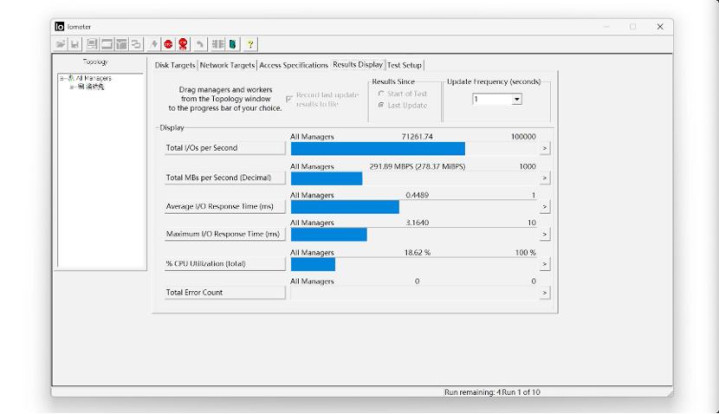Select the Last Update radio button

pyautogui.click(x=381, y=105)
